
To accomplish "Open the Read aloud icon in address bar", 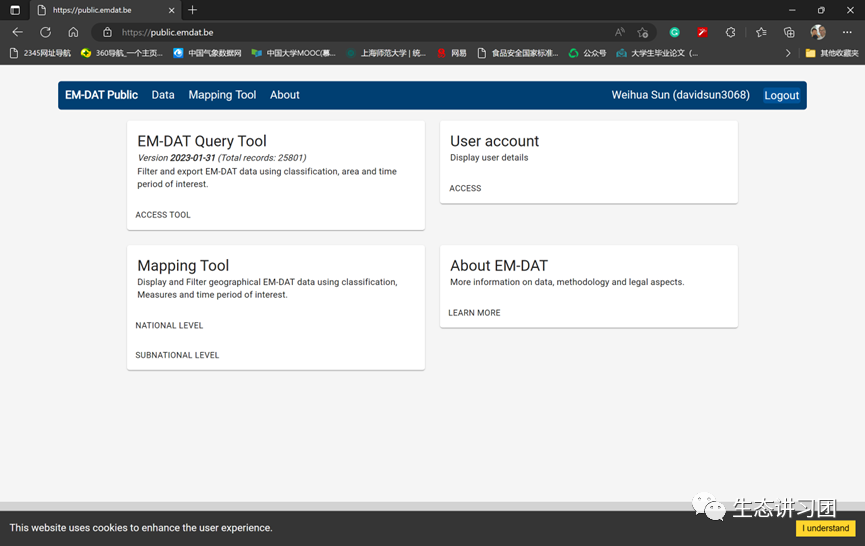I will pyautogui.click(x=620, y=33).
